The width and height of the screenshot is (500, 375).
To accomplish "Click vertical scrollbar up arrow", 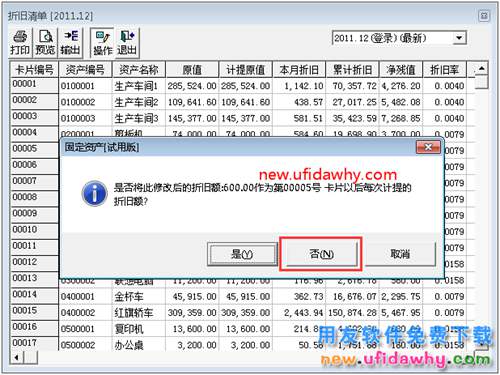I will point(481,69).
